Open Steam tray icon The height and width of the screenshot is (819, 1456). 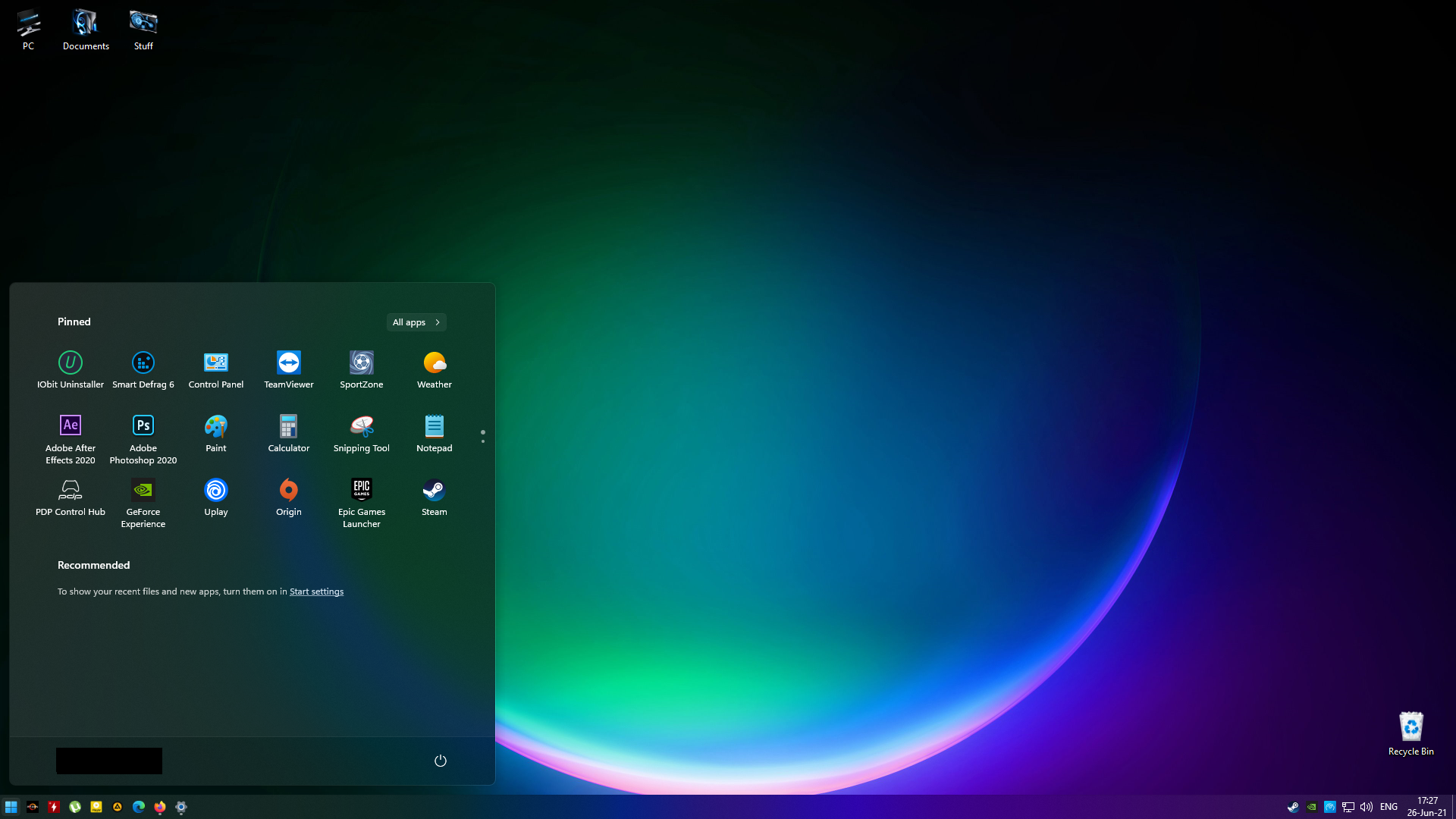1293,807
